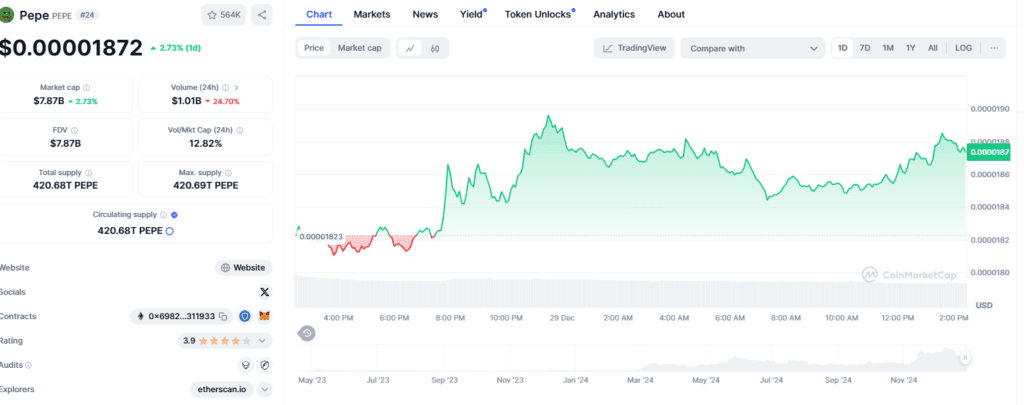Expand the explorers chevron next to etherscan.io
The width and height of the screenshot is (1024, 405).
tap(264, 389)
